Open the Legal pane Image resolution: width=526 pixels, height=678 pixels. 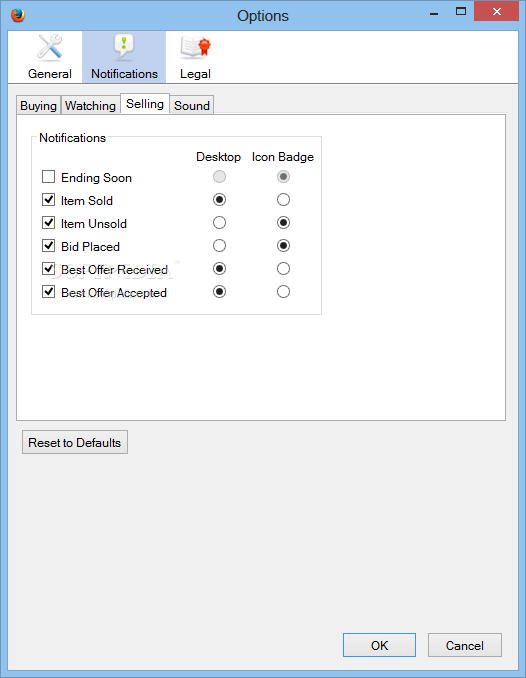195,57
